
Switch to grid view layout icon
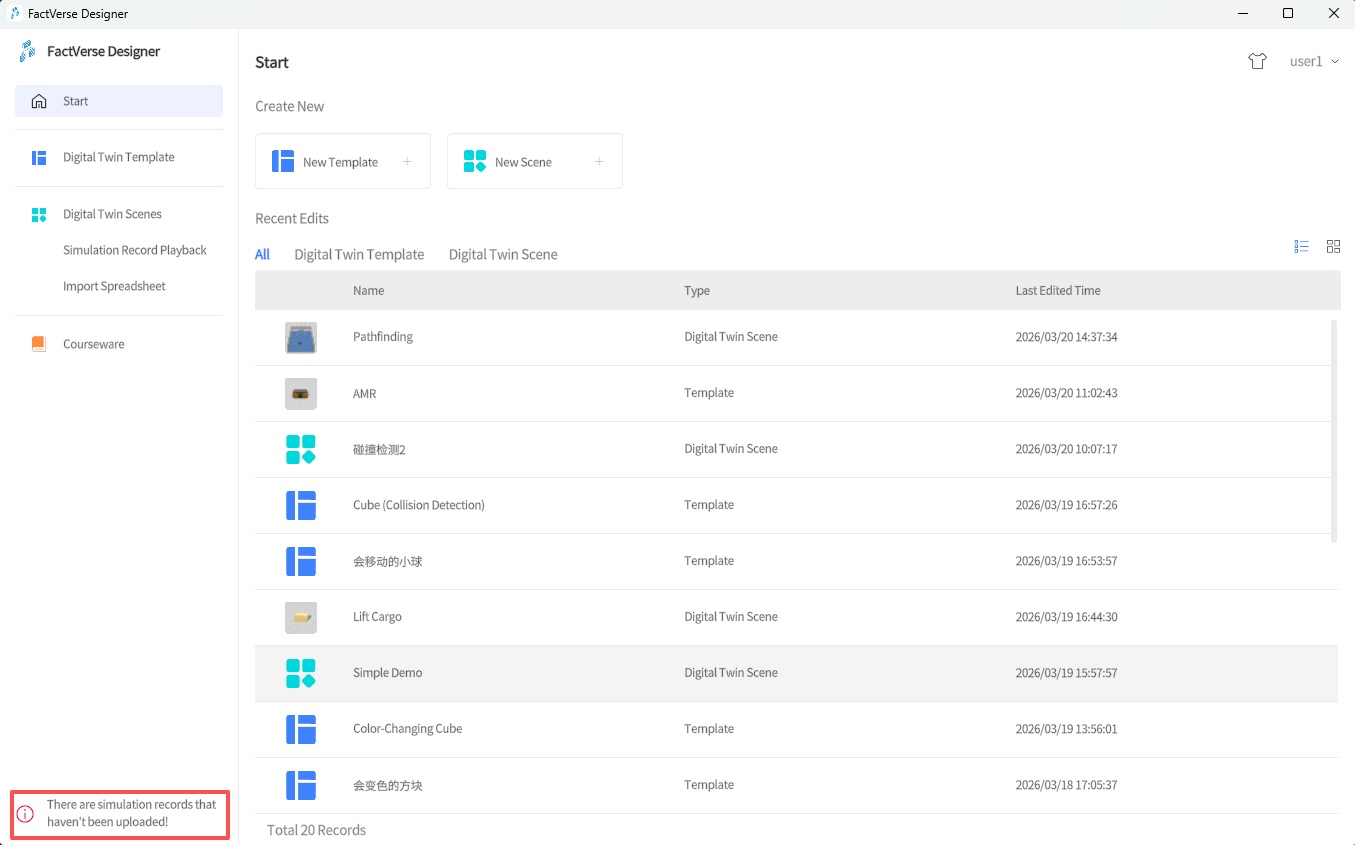[1333, 246]
